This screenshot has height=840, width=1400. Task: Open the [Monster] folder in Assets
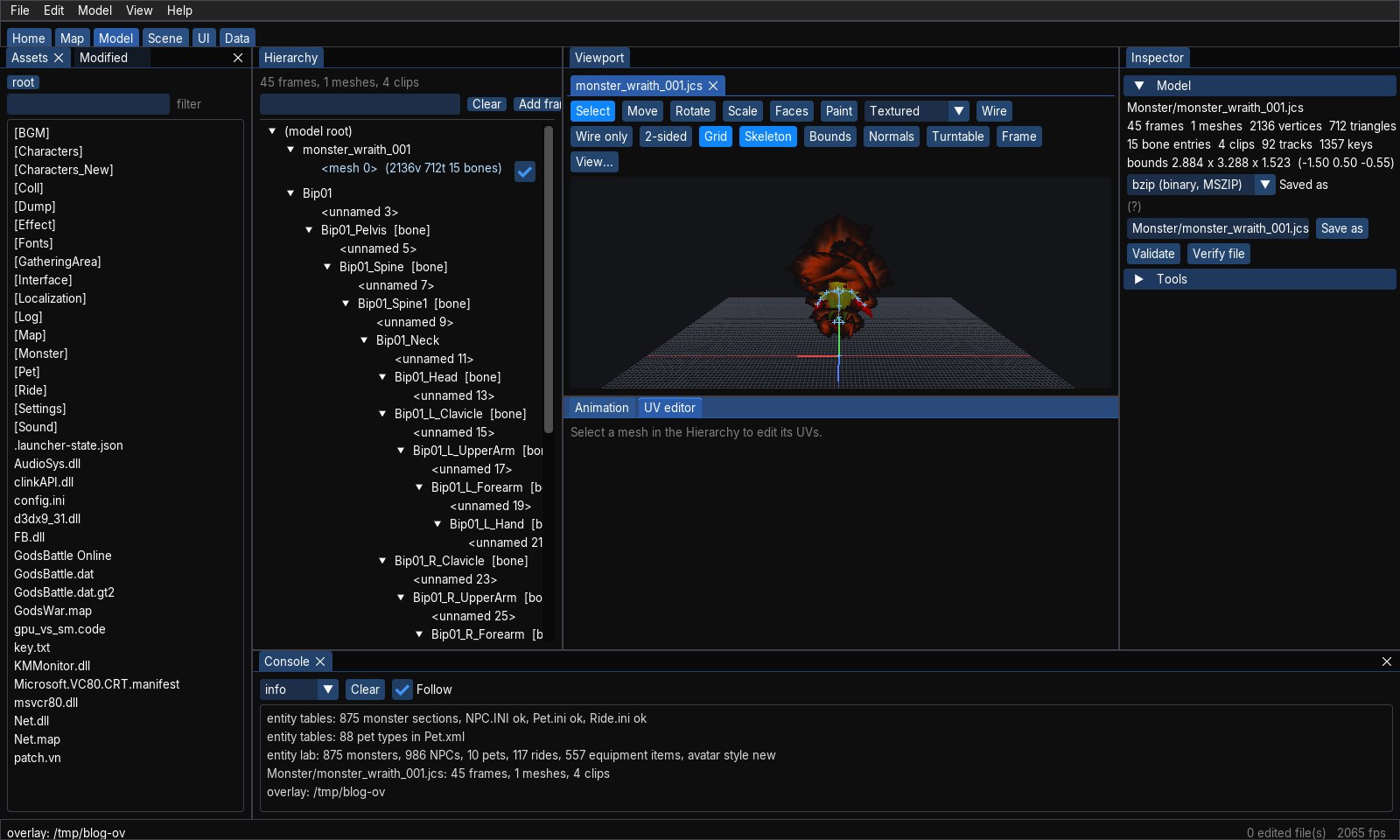pos(40,353)
